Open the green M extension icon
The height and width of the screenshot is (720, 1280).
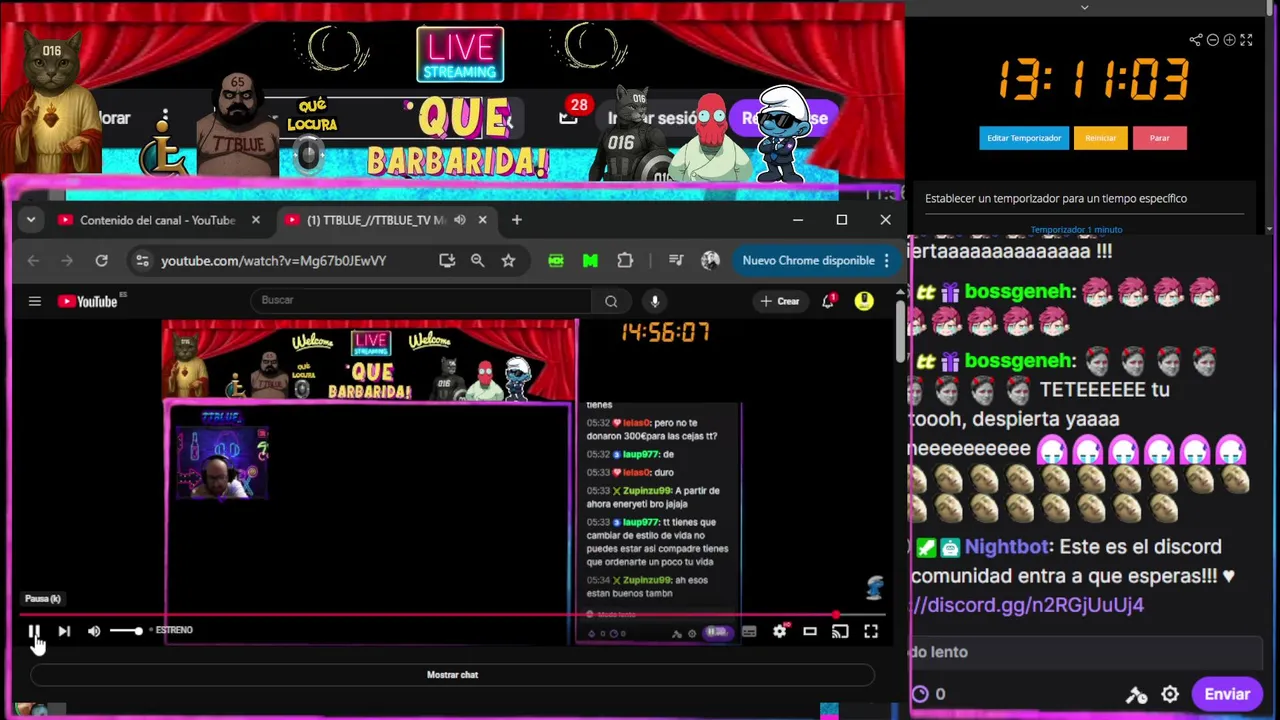[x=590, y=261]
